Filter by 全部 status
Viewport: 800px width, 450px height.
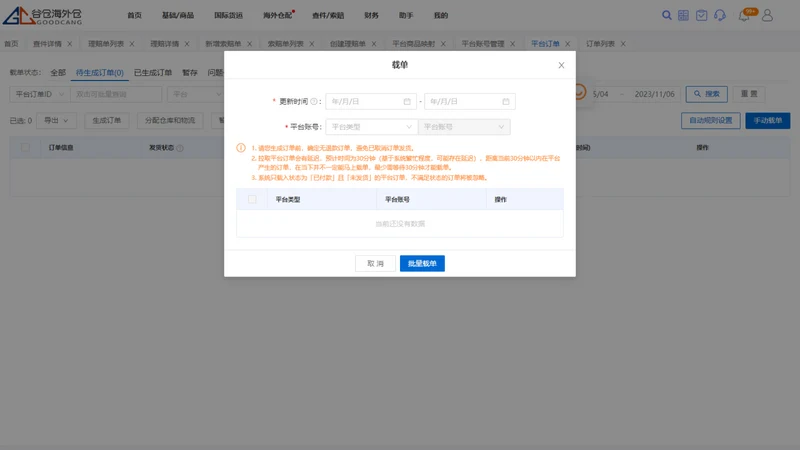(58, 72)
